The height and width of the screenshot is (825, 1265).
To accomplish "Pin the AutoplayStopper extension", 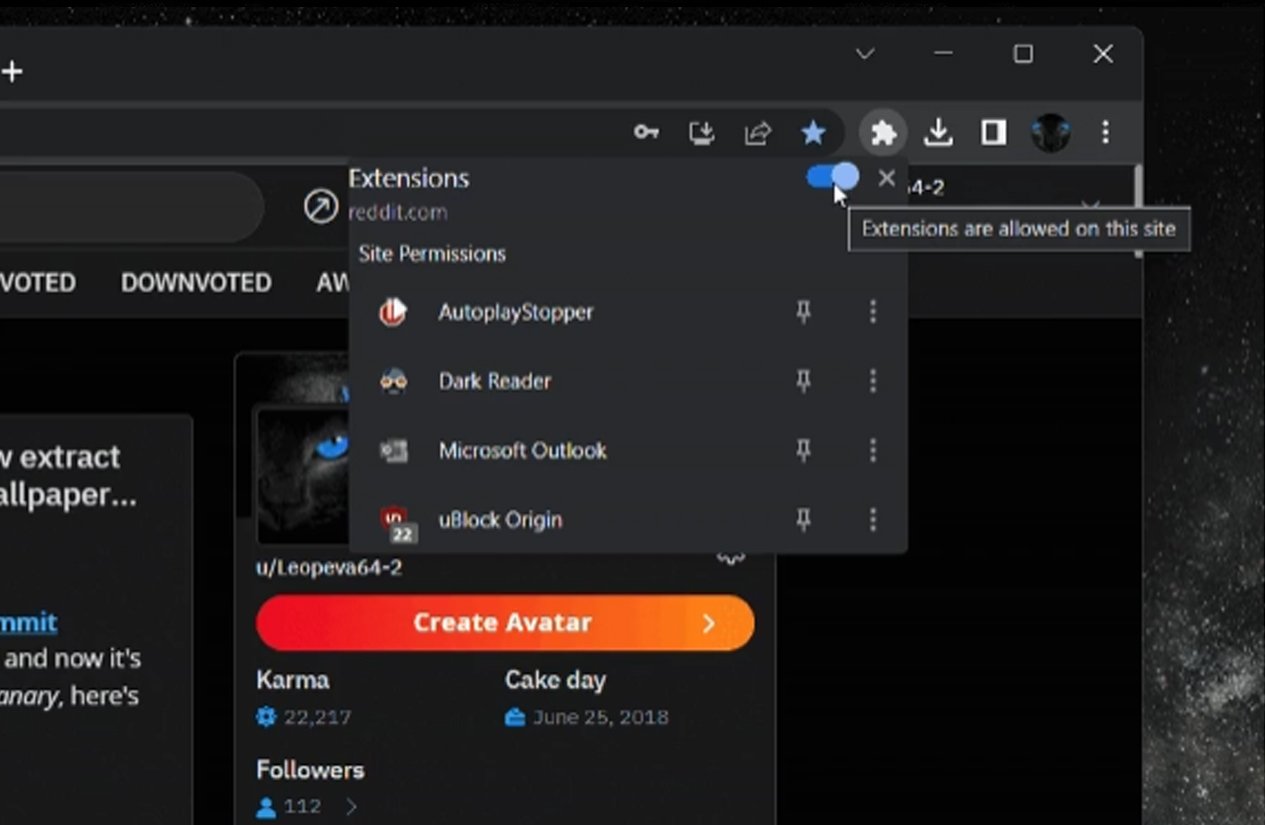I will point(803,312).
